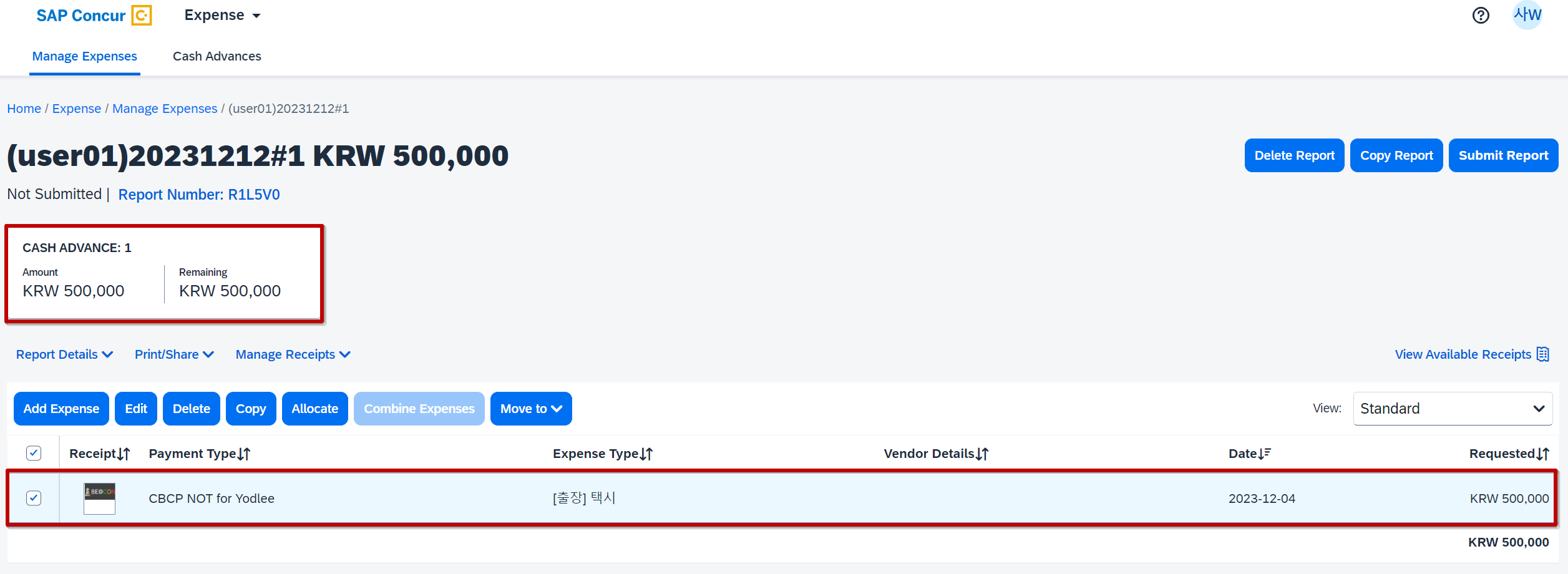
Task: Sort by the Receipt column arrows
Action: point(124,454)
